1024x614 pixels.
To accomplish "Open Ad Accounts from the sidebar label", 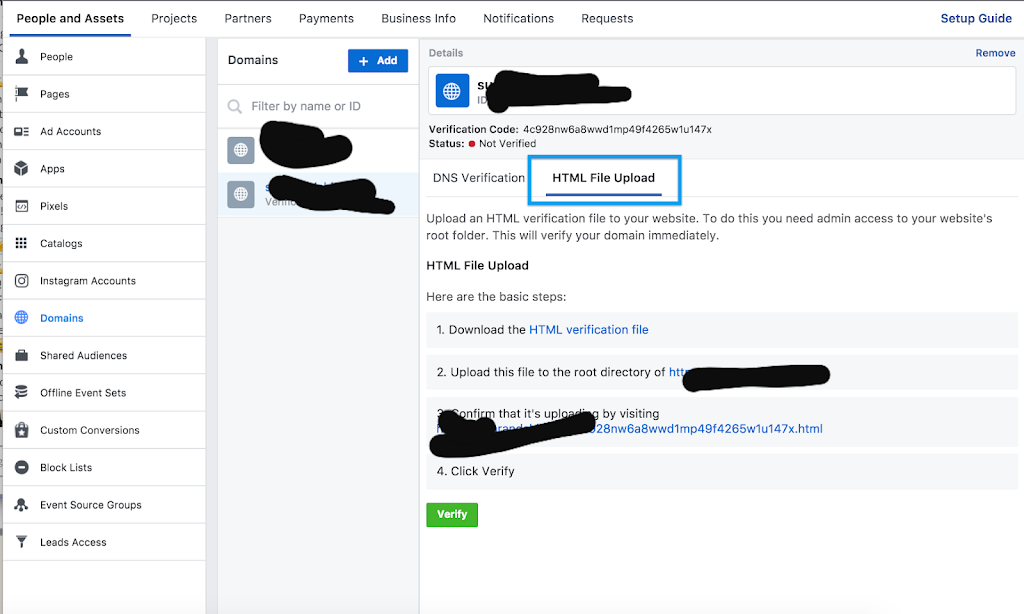I will pos(71,131).
